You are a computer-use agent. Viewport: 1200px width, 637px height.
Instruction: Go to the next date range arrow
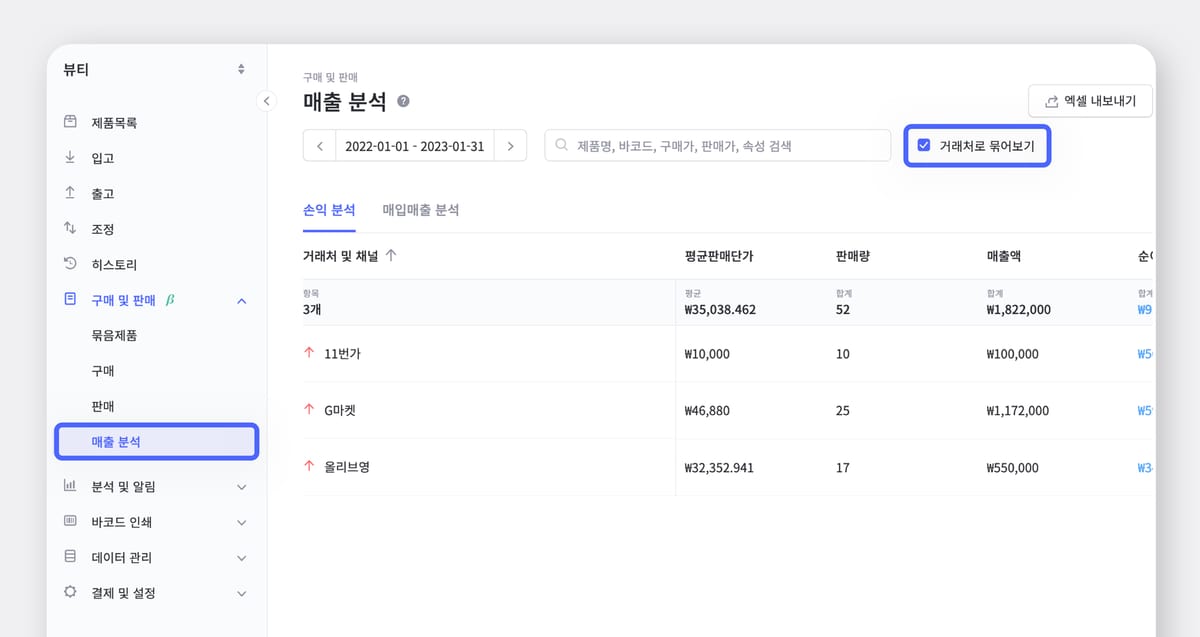(x=511, y=144)
